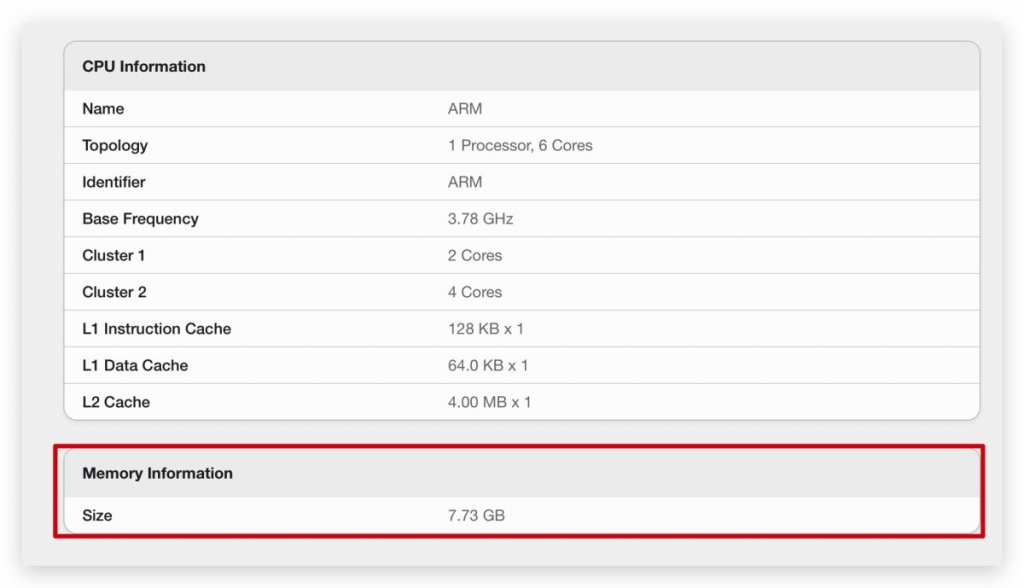1024x588 pixels.
Task: Select the 'ARM' value in the Identifier row
Action: (465, 182)
